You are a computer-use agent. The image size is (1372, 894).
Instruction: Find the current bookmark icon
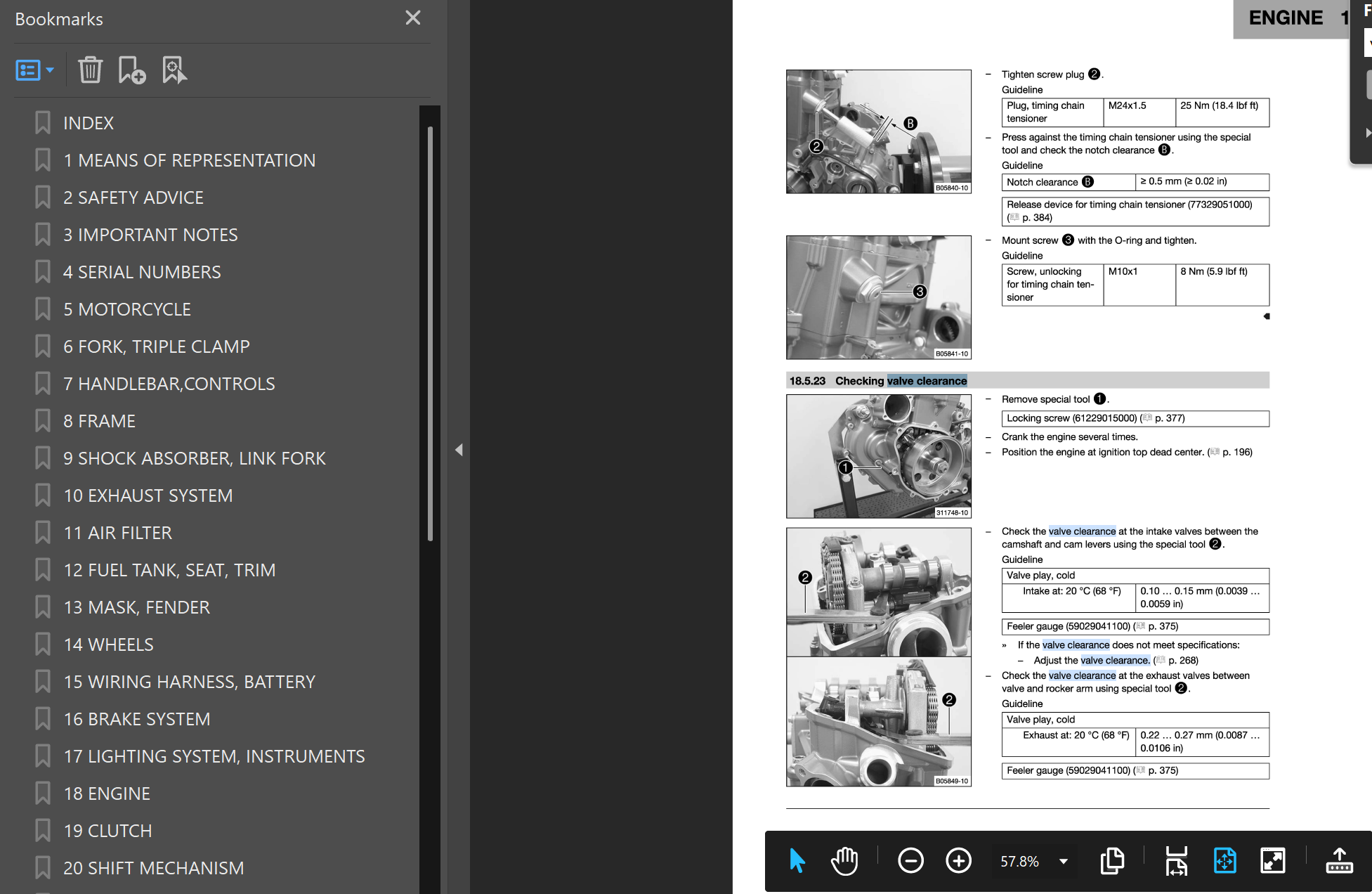point(174,70)
